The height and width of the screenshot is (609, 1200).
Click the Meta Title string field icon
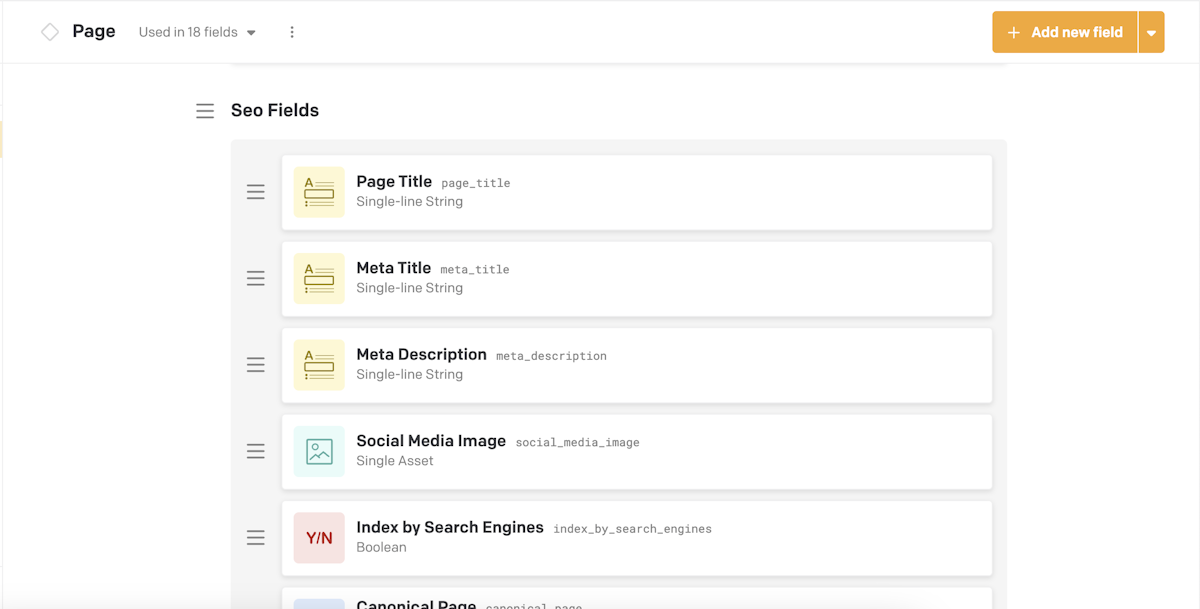[319, 278]
